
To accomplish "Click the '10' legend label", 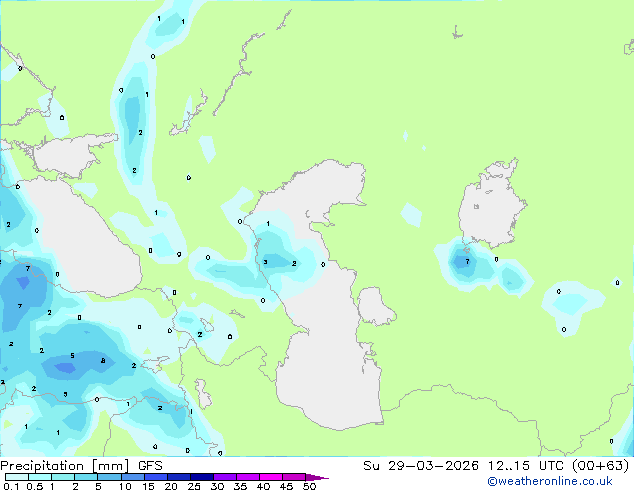I will [x=125, y=486].
